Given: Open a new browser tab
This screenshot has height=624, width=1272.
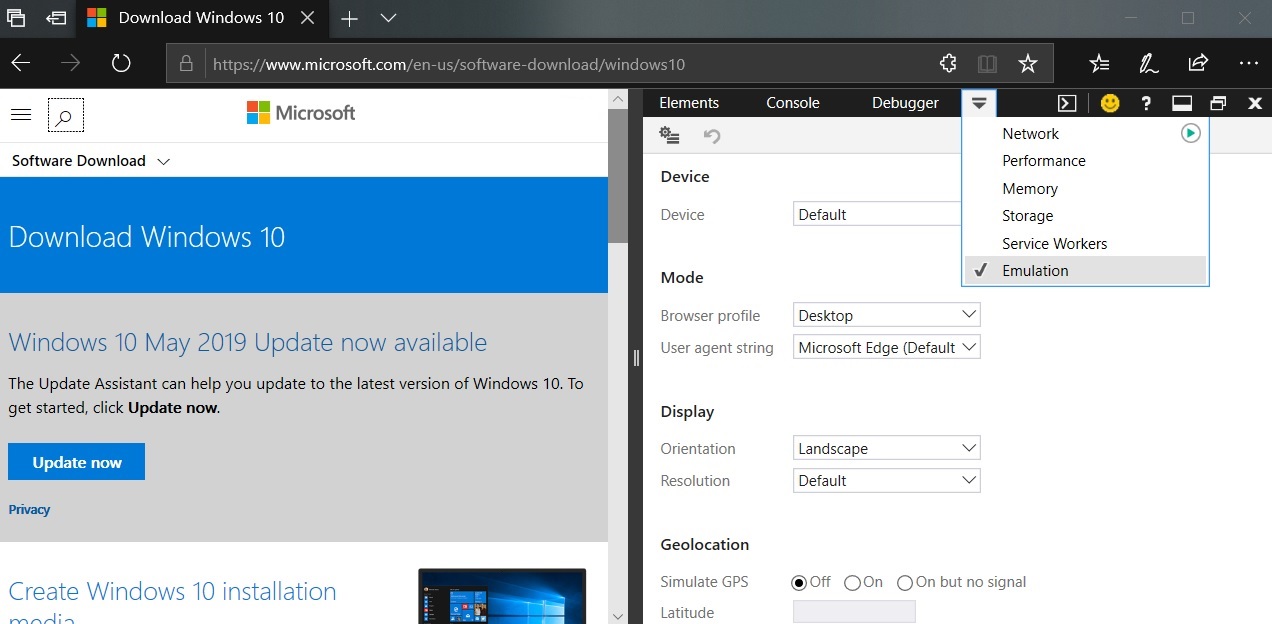Looking at the screenshot, I should pyautogui.click(x=349, y=18).
